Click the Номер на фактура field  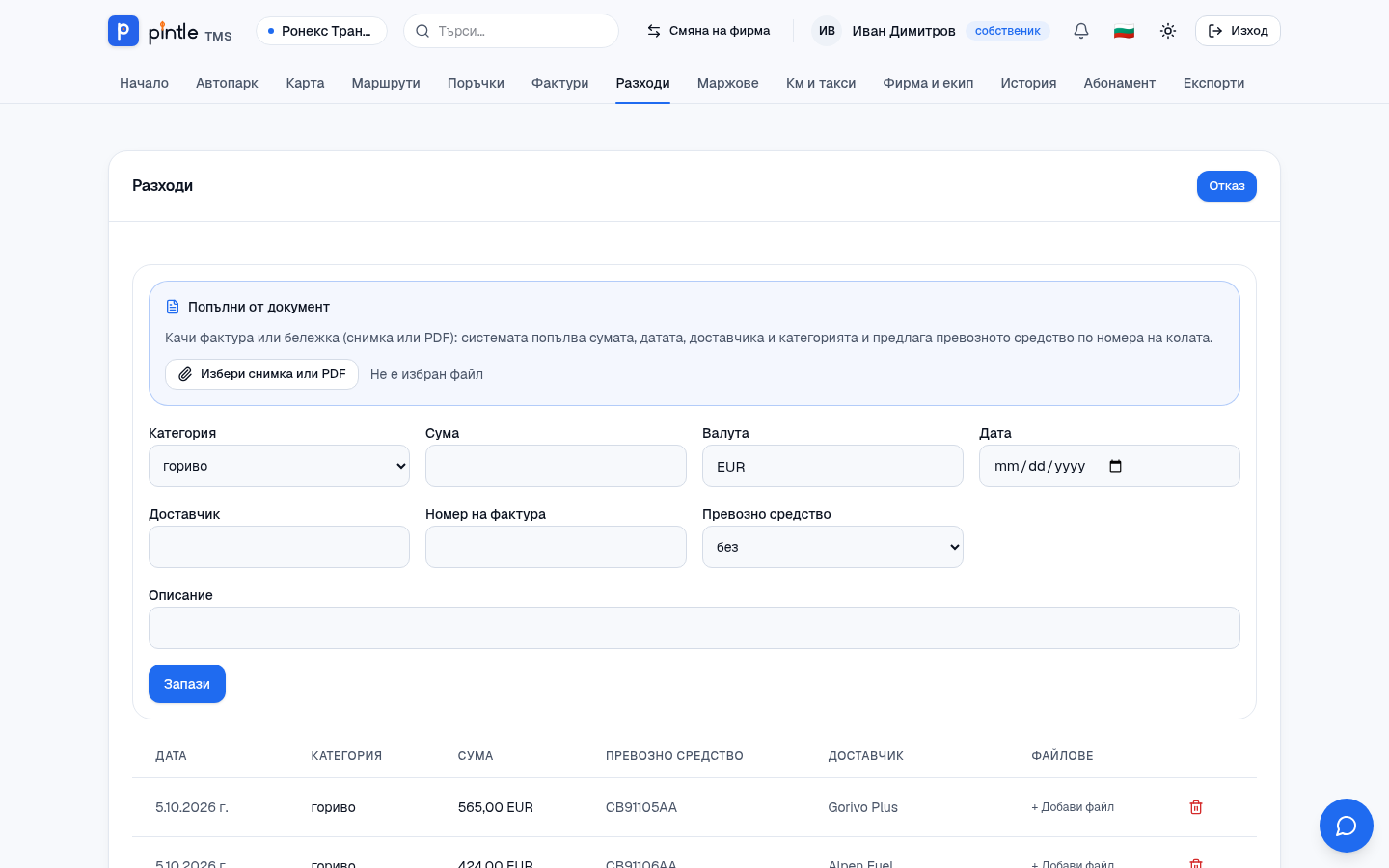coord(556,547)
